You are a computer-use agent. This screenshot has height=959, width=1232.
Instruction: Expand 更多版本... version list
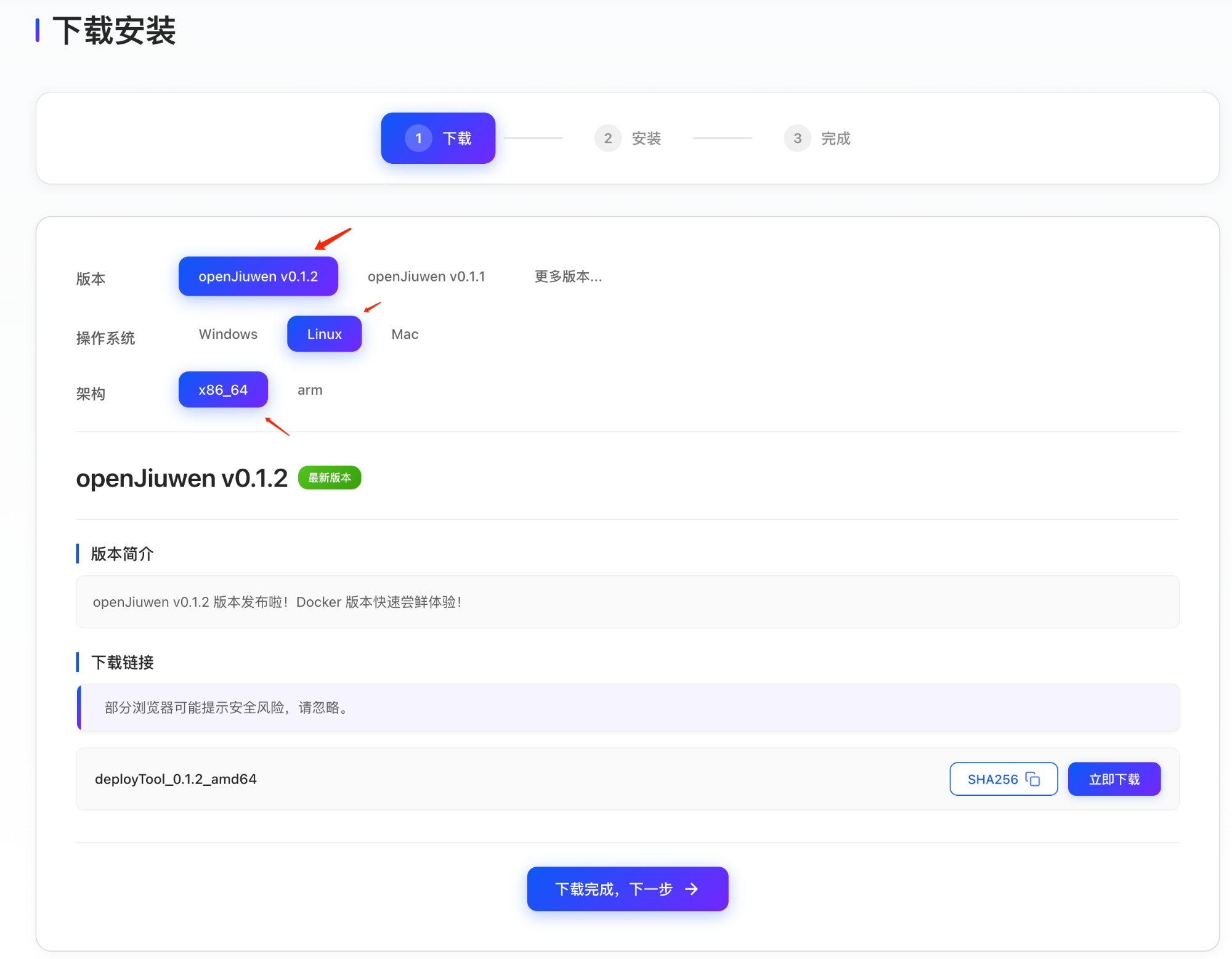point(568,277)
